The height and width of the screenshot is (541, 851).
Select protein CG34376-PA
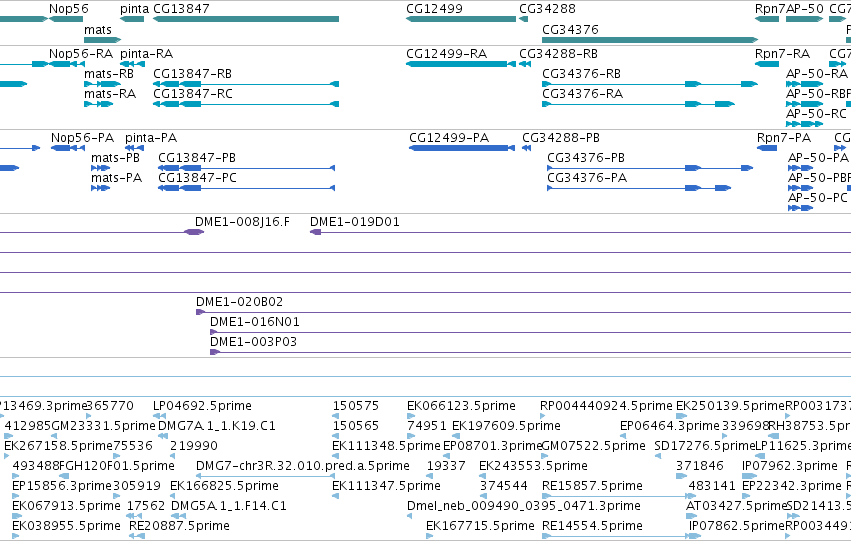(587, 178)
